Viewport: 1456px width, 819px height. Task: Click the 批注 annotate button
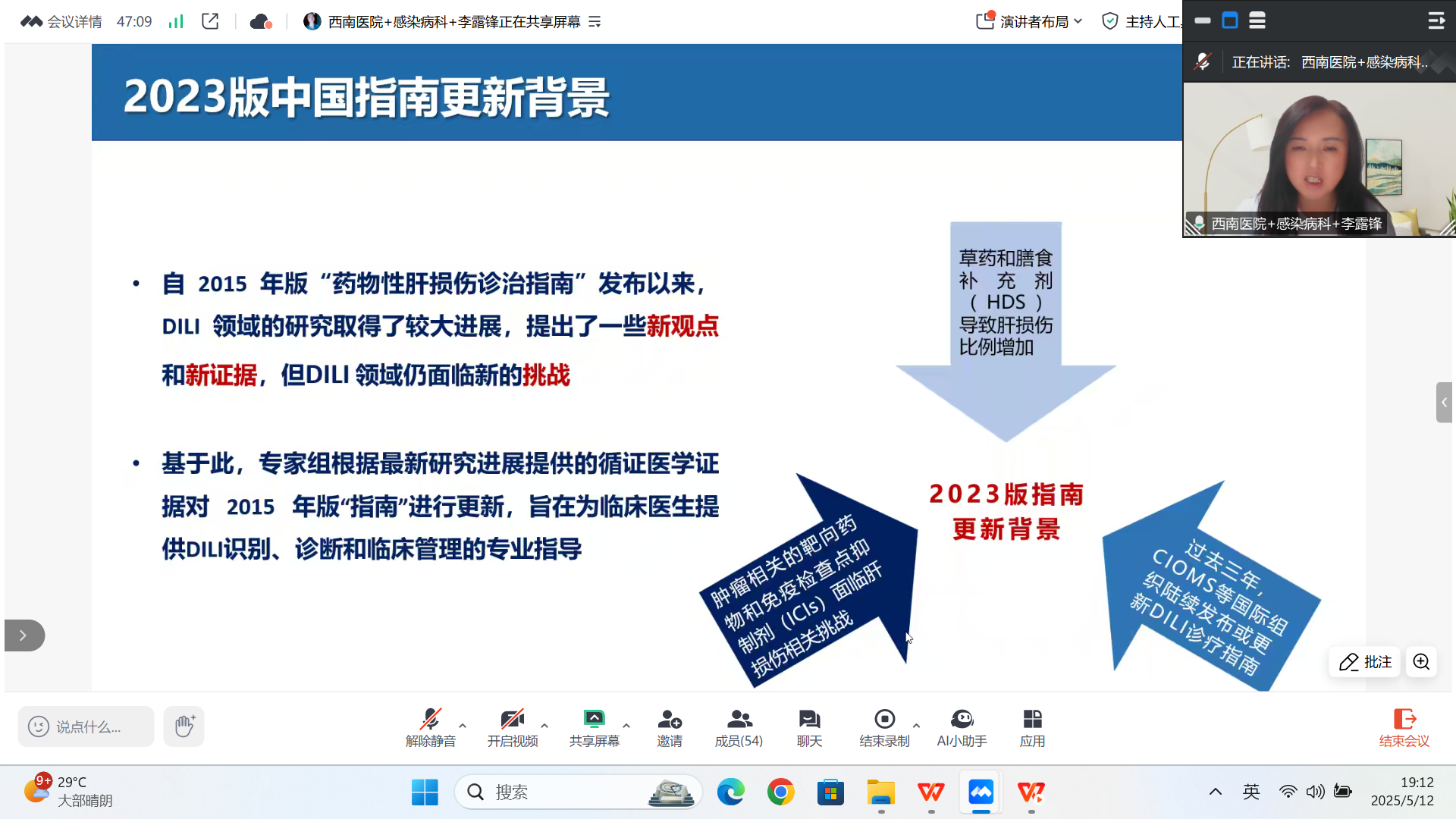click(1365, 662)
